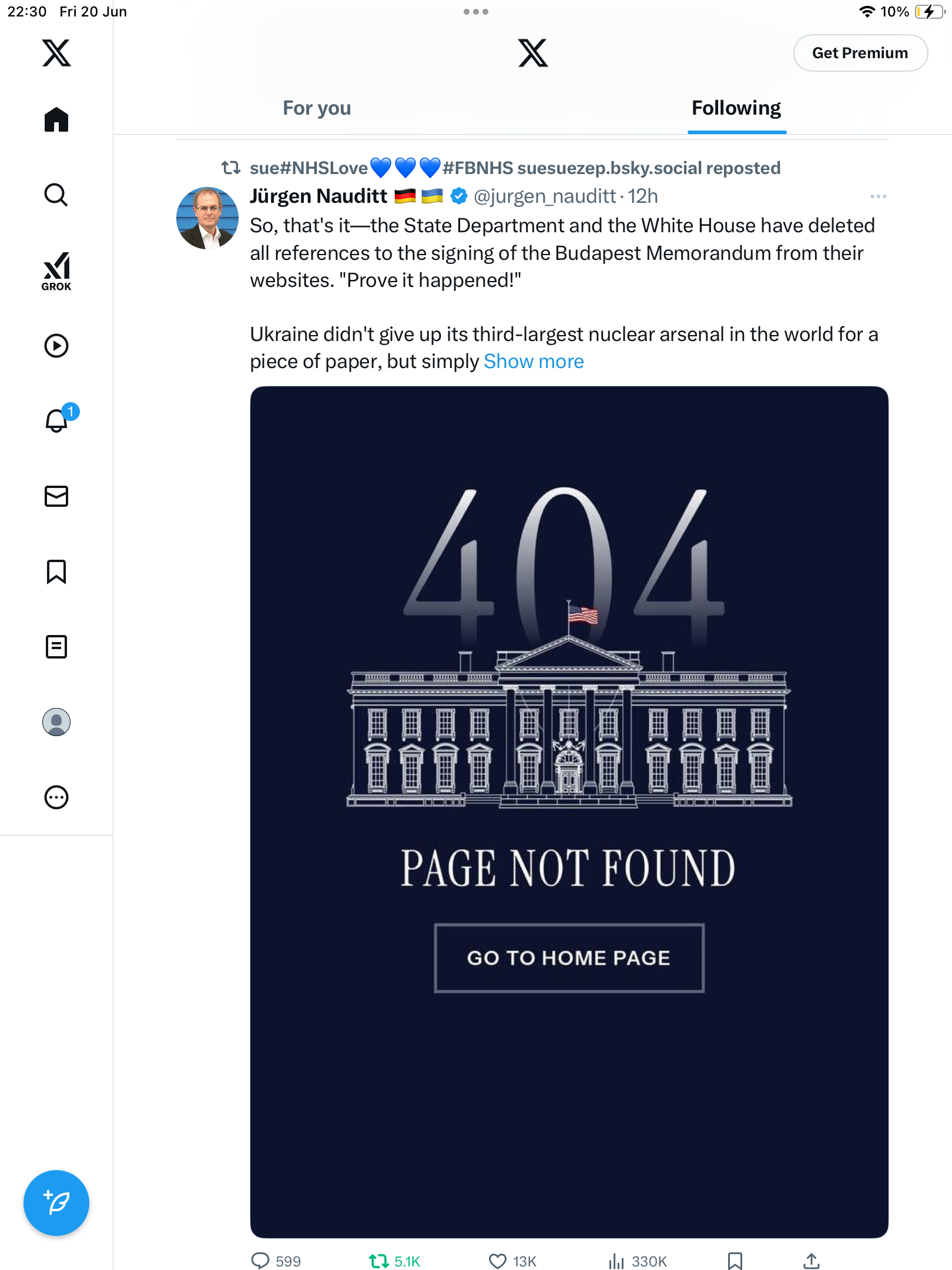Open the profile avatar in sidebar

(56, 722)
